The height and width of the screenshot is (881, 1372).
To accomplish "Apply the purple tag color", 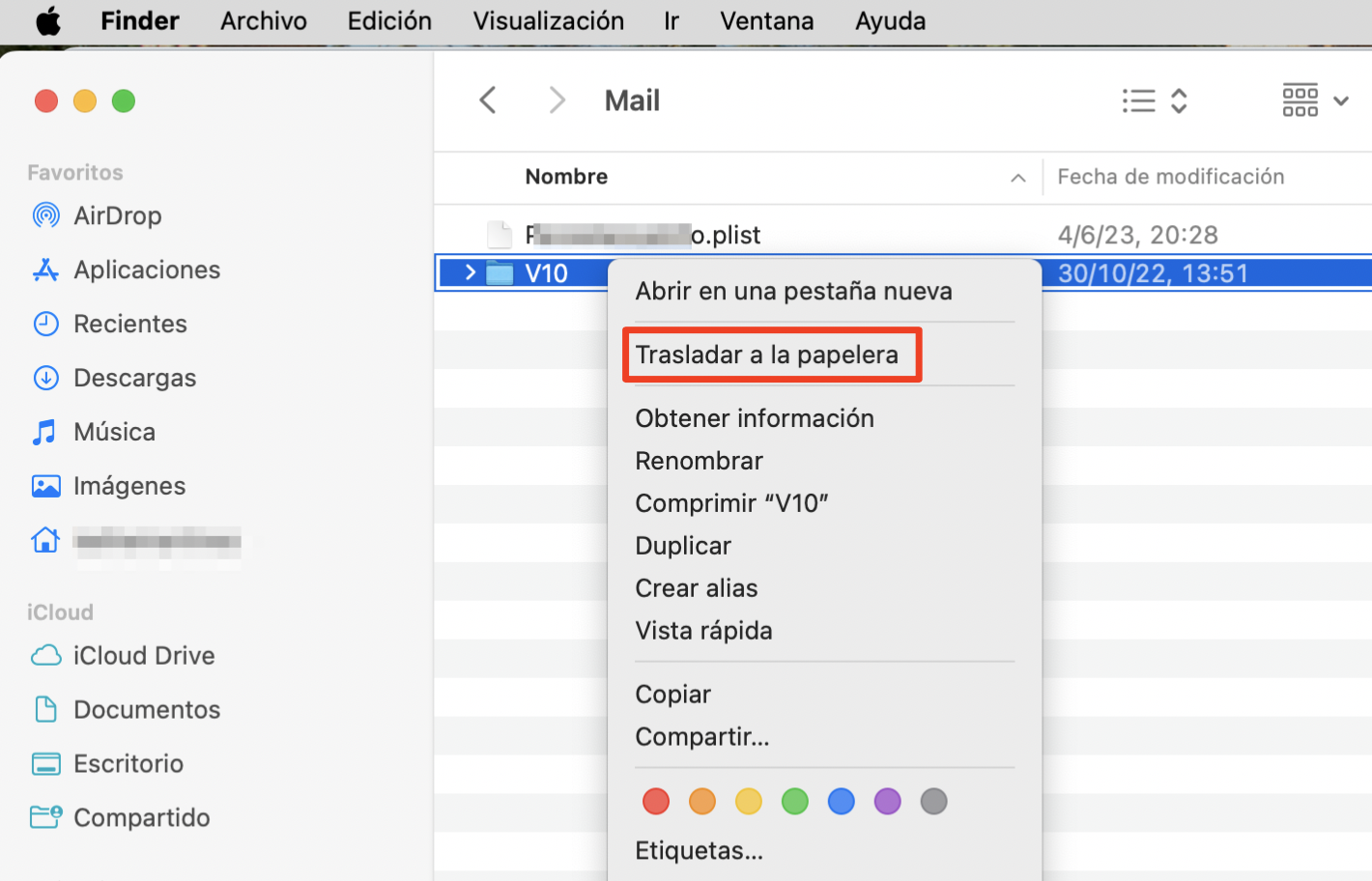I will pyautogui.click(x=887, y=801).
